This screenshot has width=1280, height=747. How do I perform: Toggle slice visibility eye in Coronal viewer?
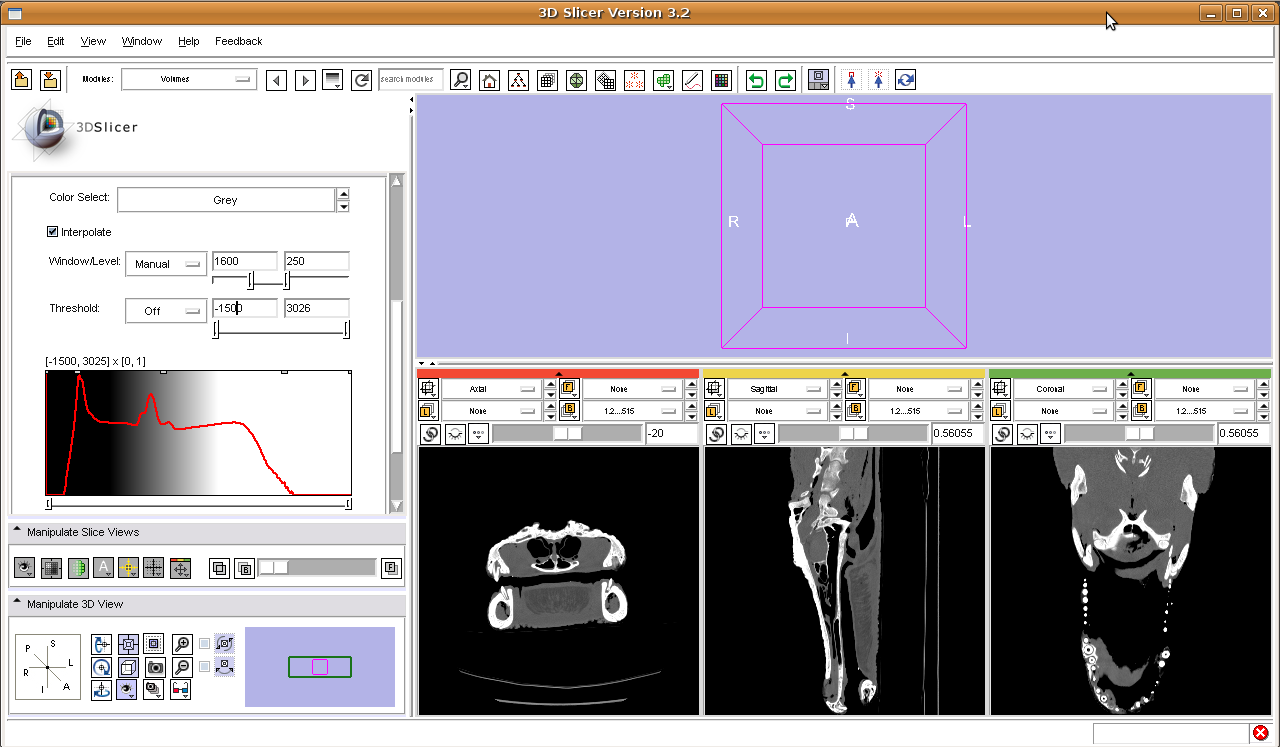pos(1028,434)
